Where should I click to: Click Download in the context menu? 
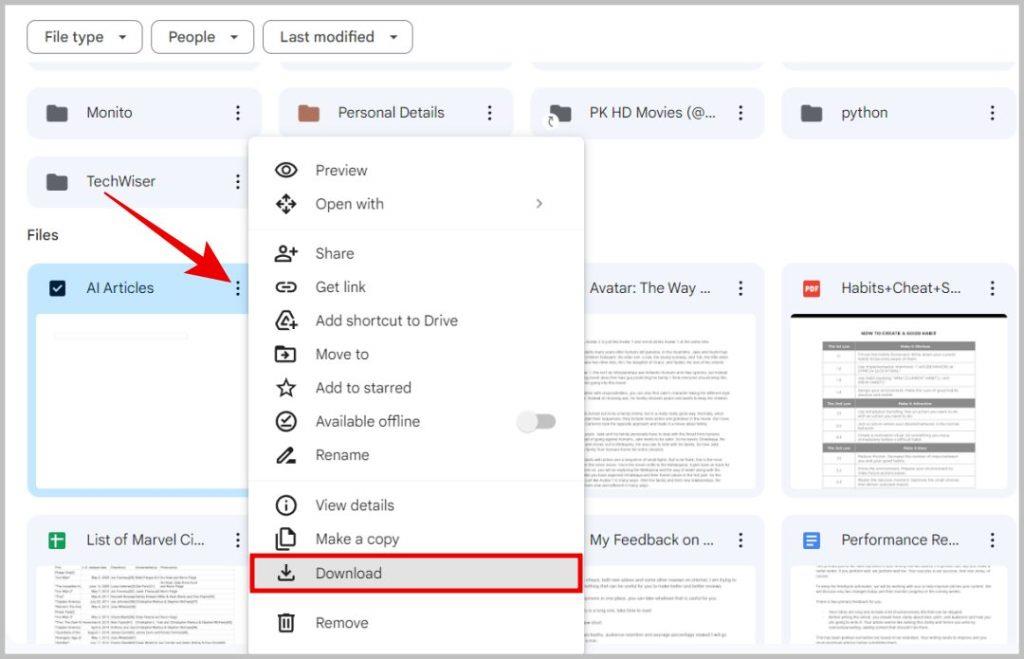(x=416, y=573)
